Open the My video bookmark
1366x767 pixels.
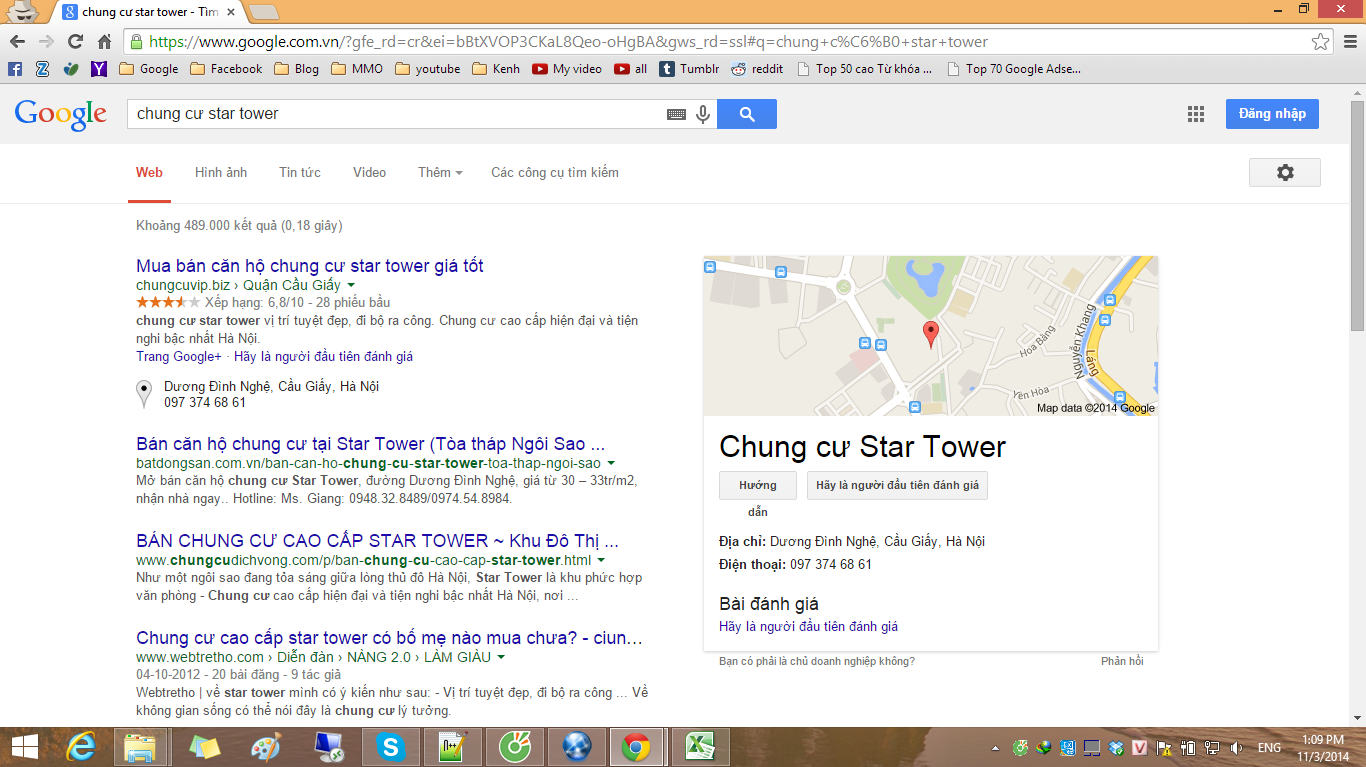[x=567, y=69]
